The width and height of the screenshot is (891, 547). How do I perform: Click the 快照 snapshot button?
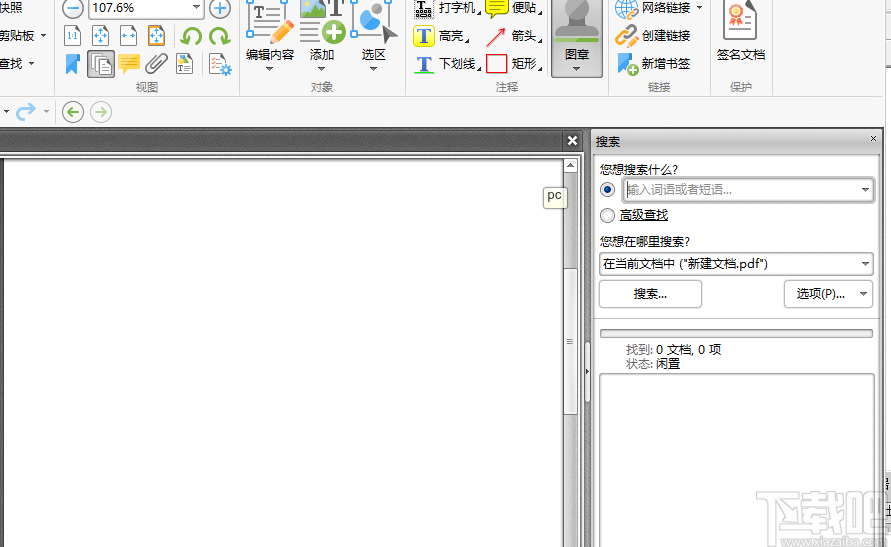[11, 8]
